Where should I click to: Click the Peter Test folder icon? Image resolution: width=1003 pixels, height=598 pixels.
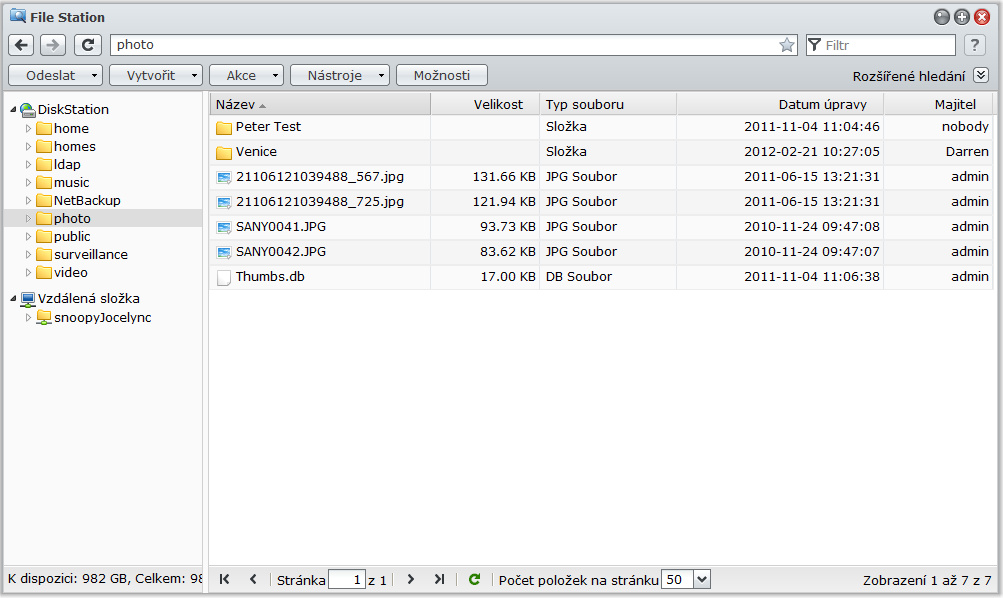(x=224, y=128)
